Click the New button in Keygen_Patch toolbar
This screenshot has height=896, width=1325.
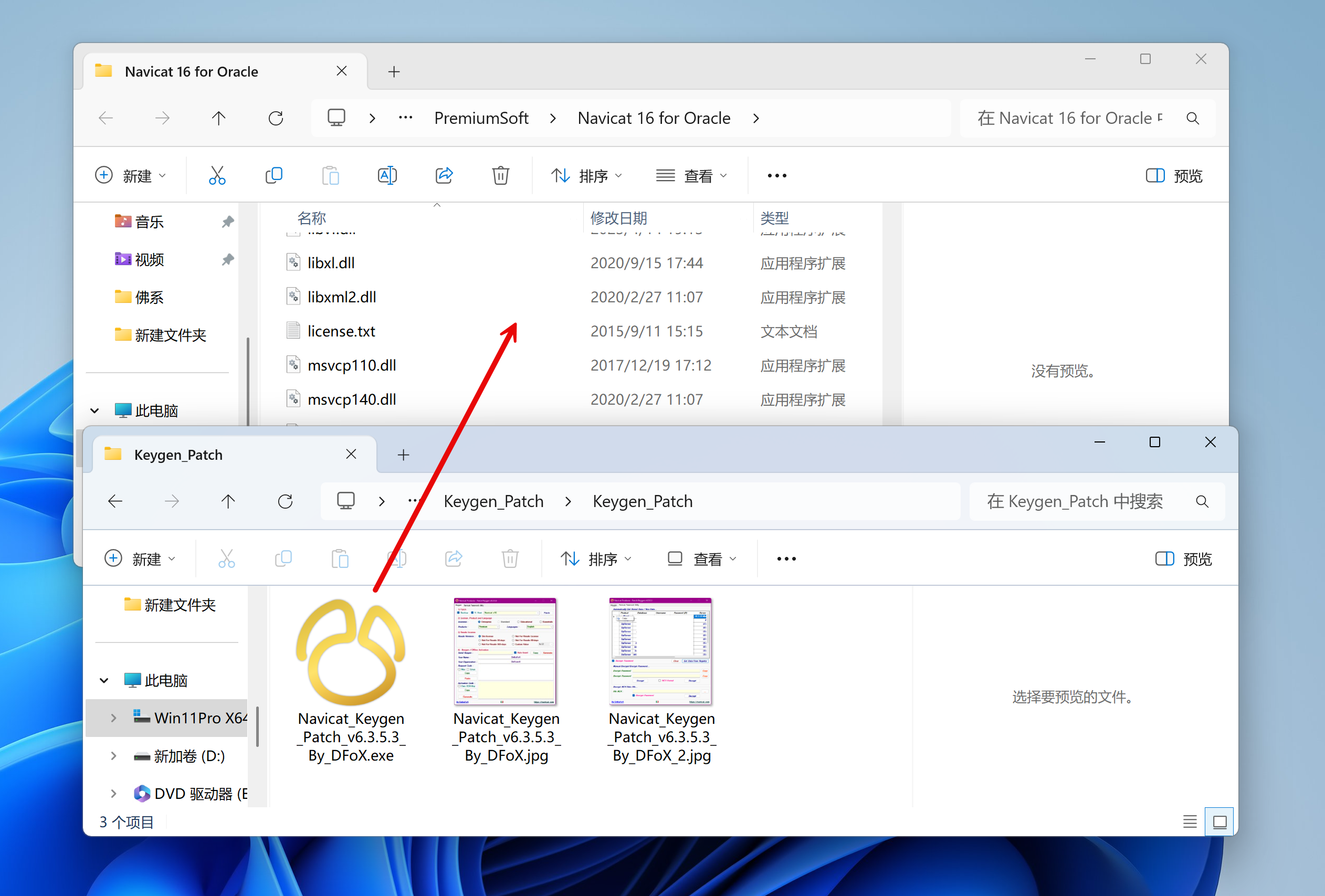(140, 559)
